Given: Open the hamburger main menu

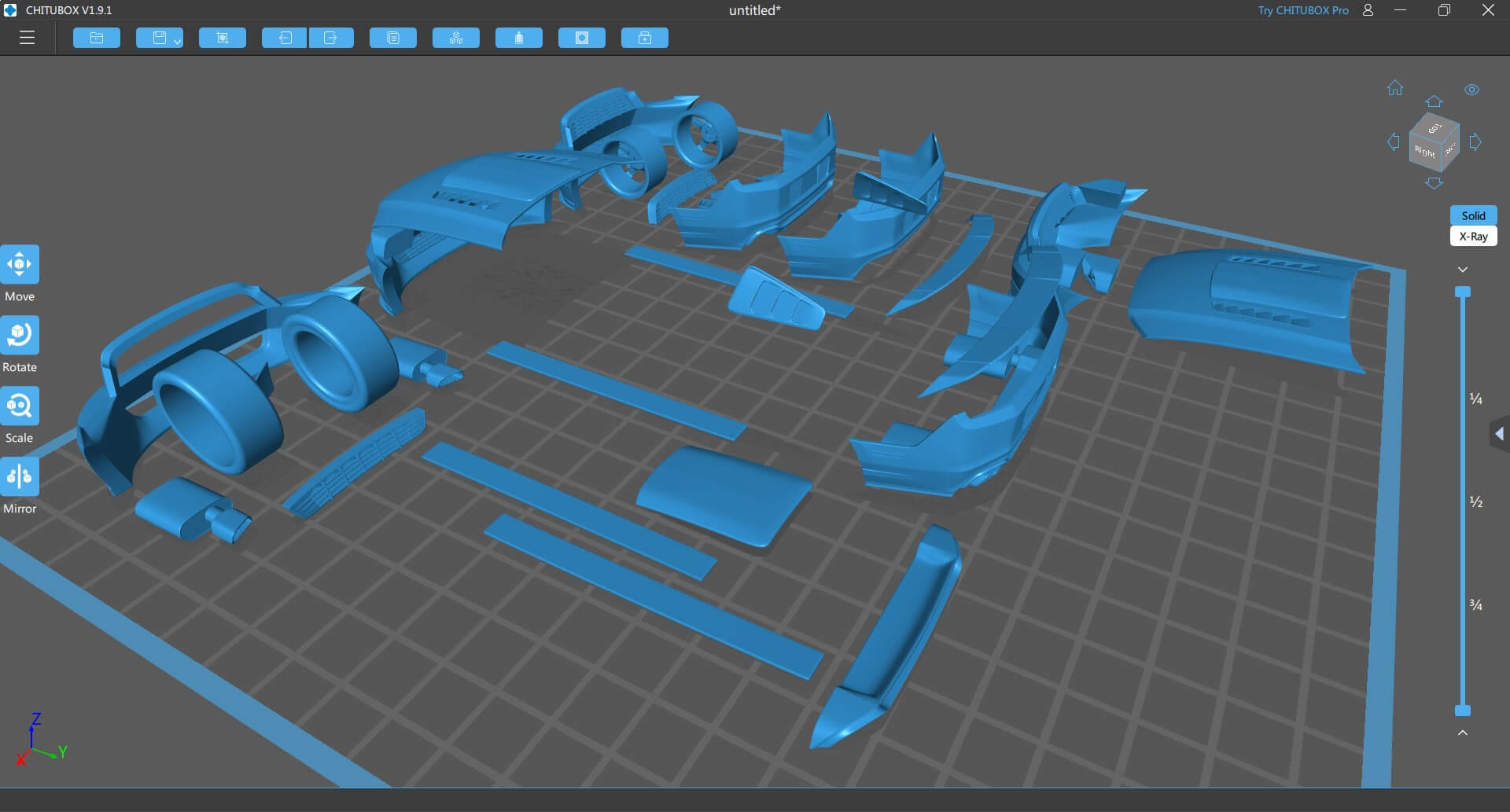Looking at the screenshot, I should tap(27, 38).
